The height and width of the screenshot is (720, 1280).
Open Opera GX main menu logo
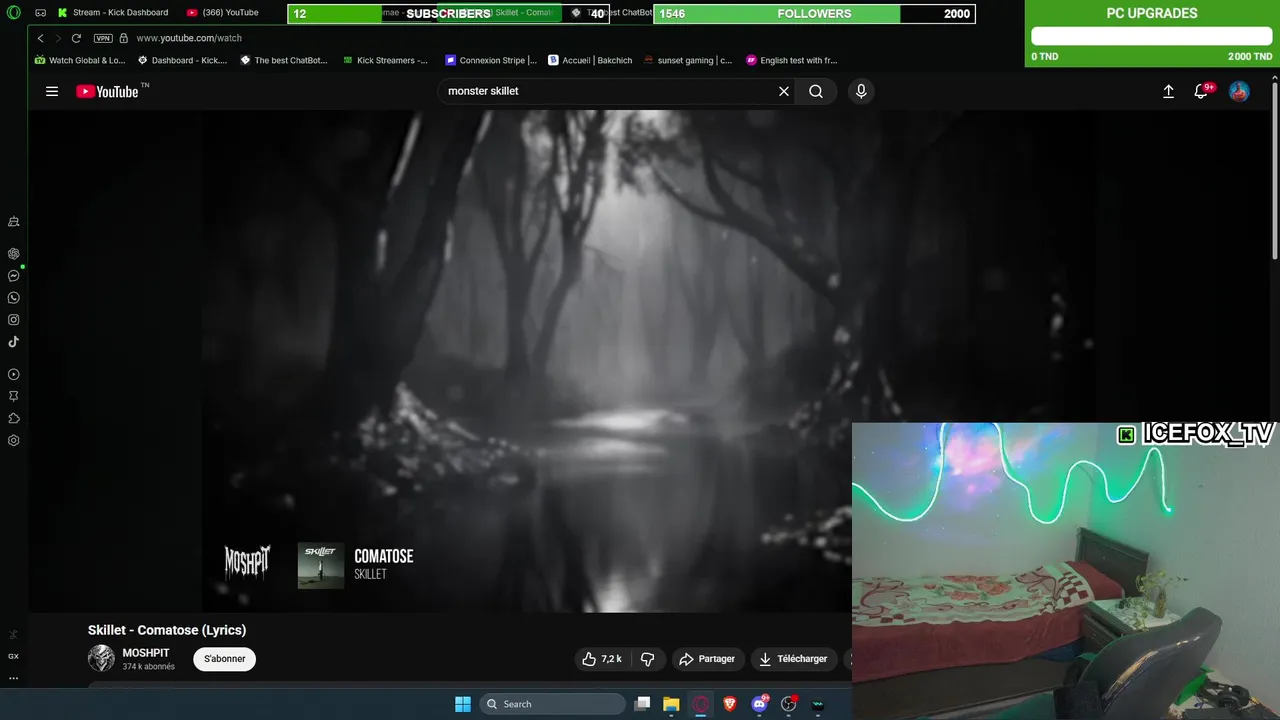pyautogui.click(x=14, y=13)
